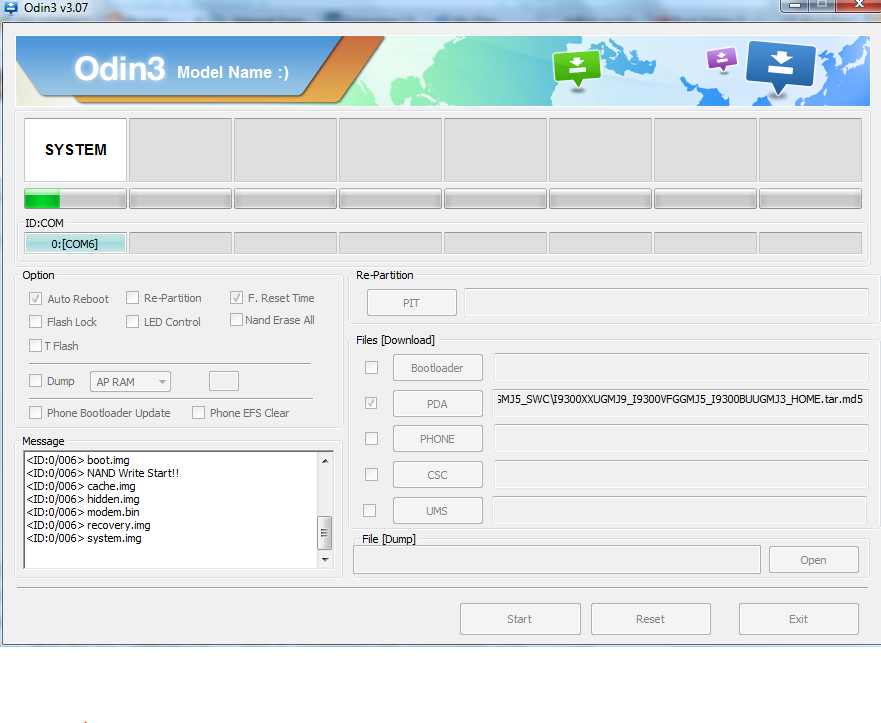Viewport: 881px width, 723px height.
Task: Click the UMS file button
Action: click(438, 511)
